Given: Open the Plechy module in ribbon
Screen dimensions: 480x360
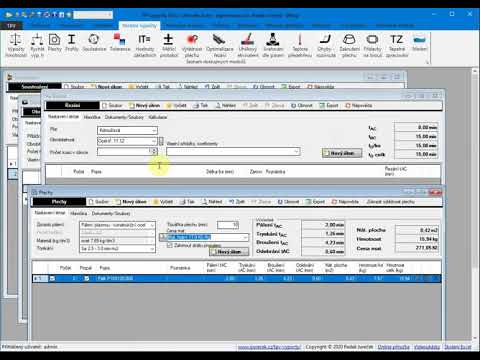Looking at the screenshot, I should pos(55,43).
